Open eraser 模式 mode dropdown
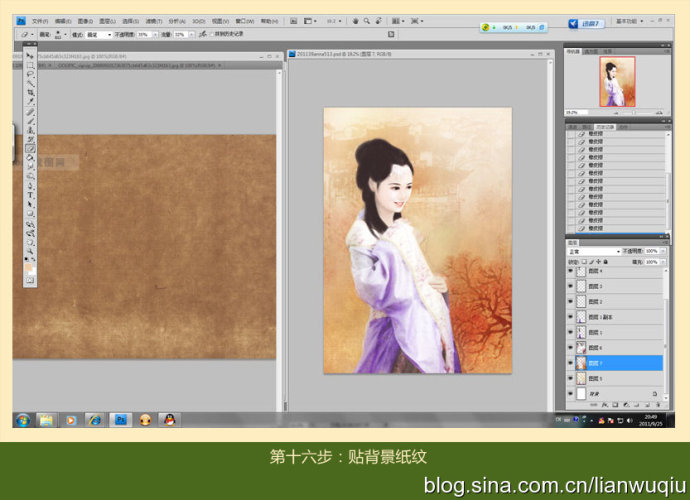The height and width of the screenshot is (500, 690). pos(99,34)
